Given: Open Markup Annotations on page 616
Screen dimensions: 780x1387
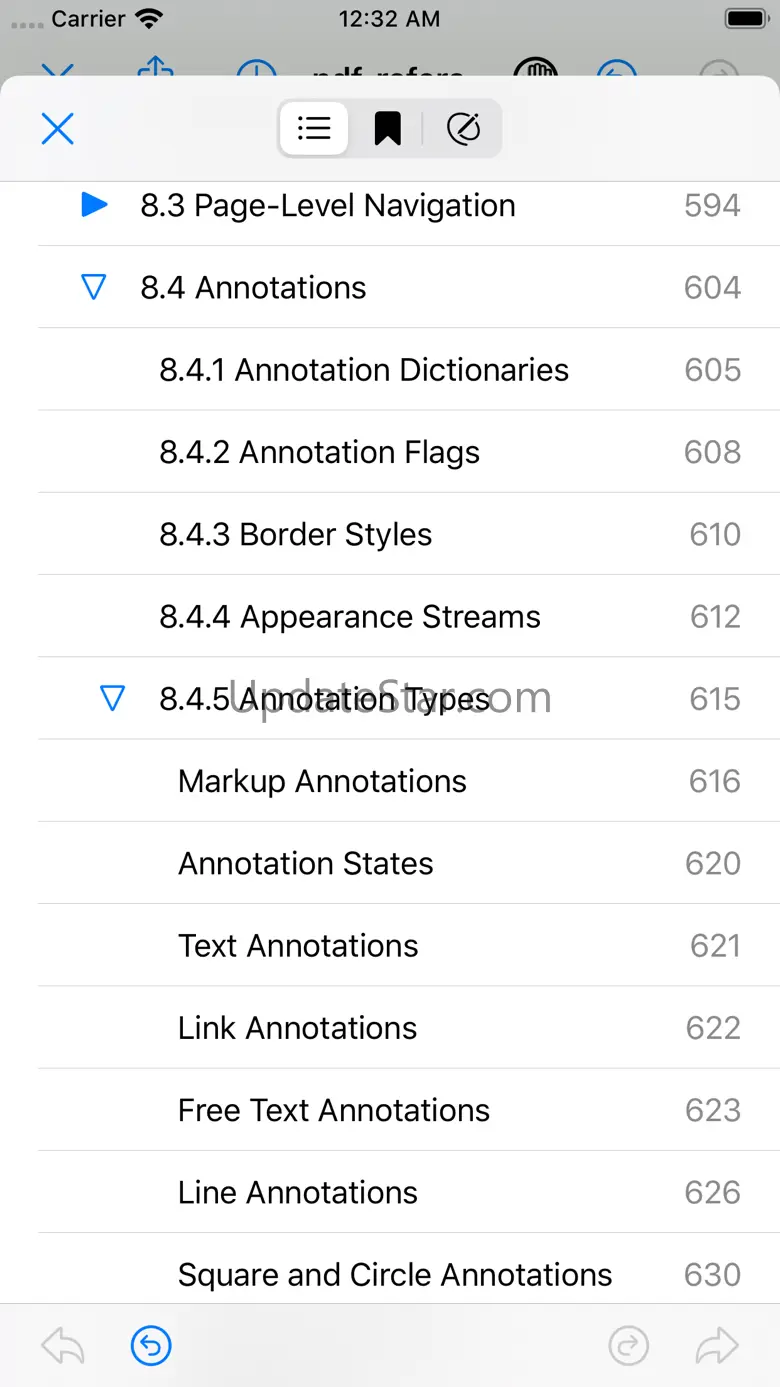Looking at the screenshot, I should pos(322,781).
